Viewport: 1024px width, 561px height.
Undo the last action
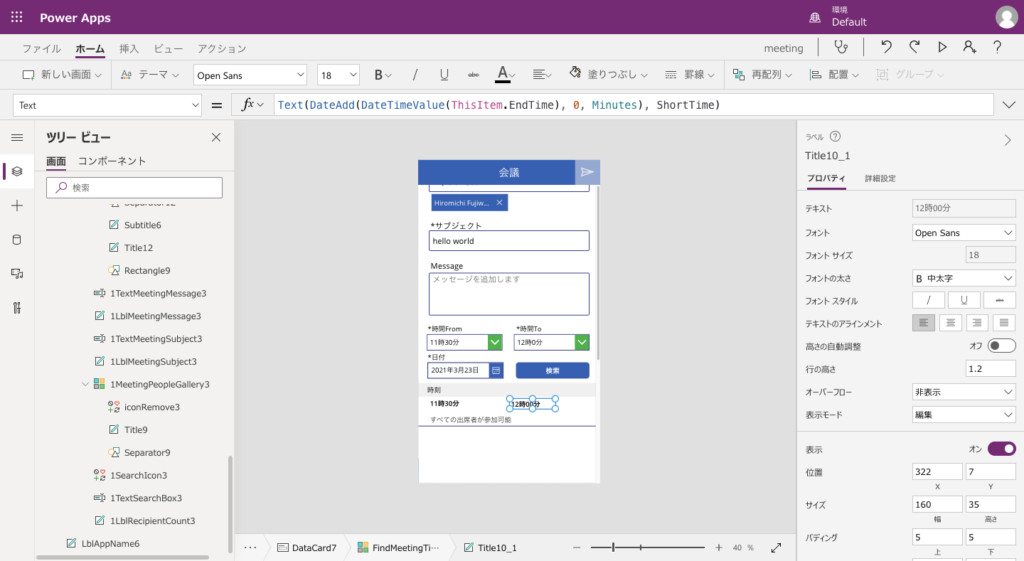click(886, 47)
